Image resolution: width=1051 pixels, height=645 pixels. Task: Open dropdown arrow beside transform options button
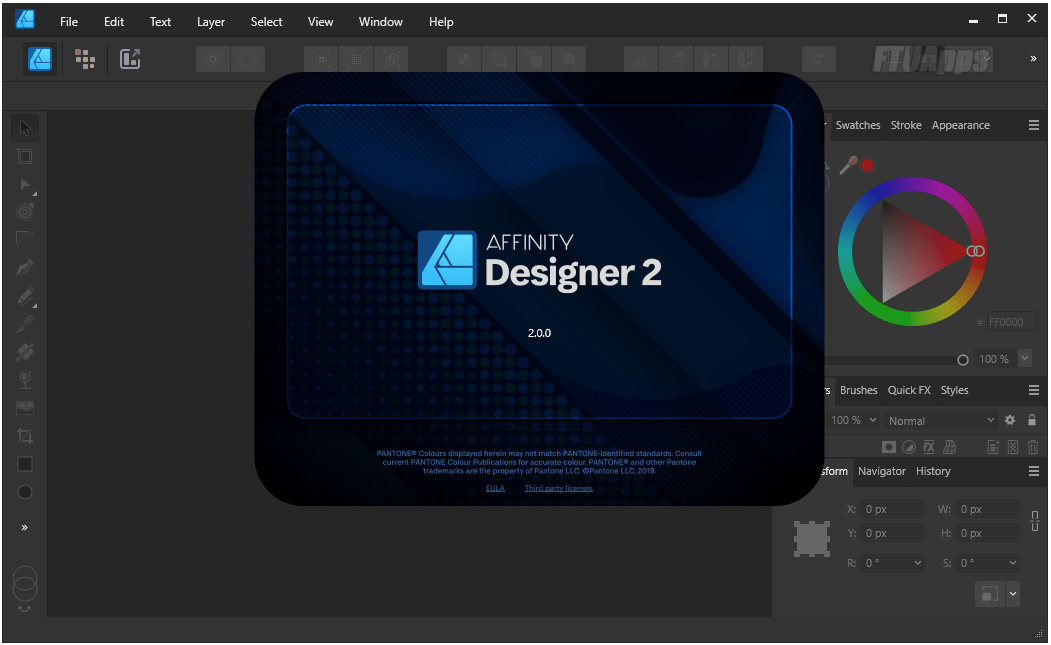[1013, 593]
